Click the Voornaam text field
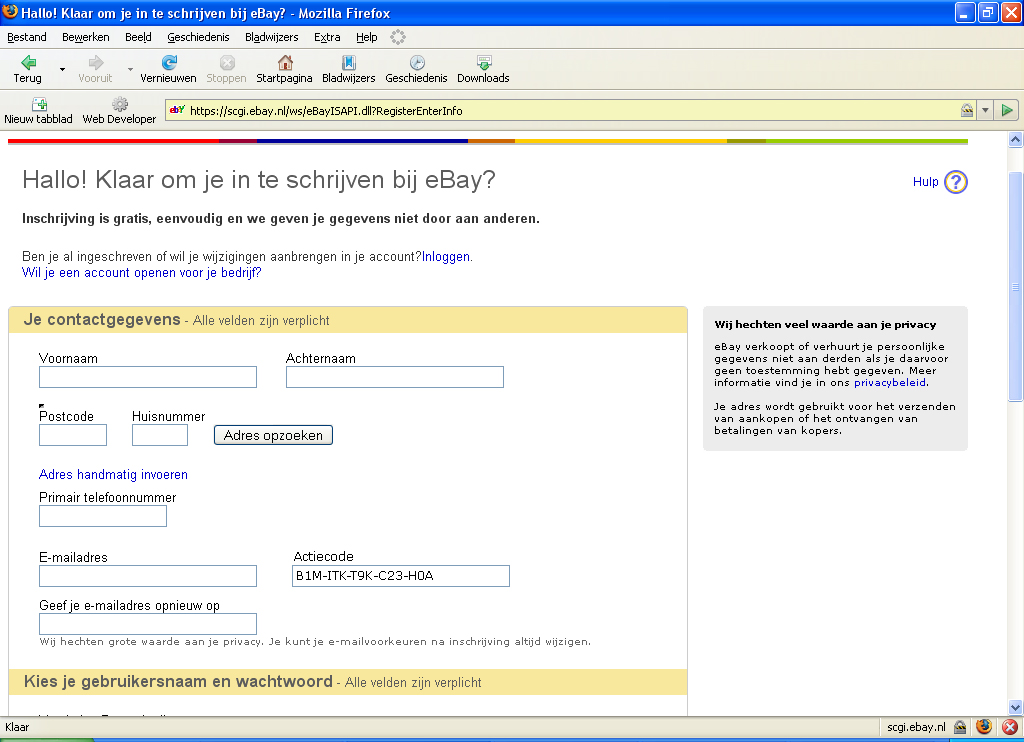Viewport: 1024px width, 742px height. point(148,377)
